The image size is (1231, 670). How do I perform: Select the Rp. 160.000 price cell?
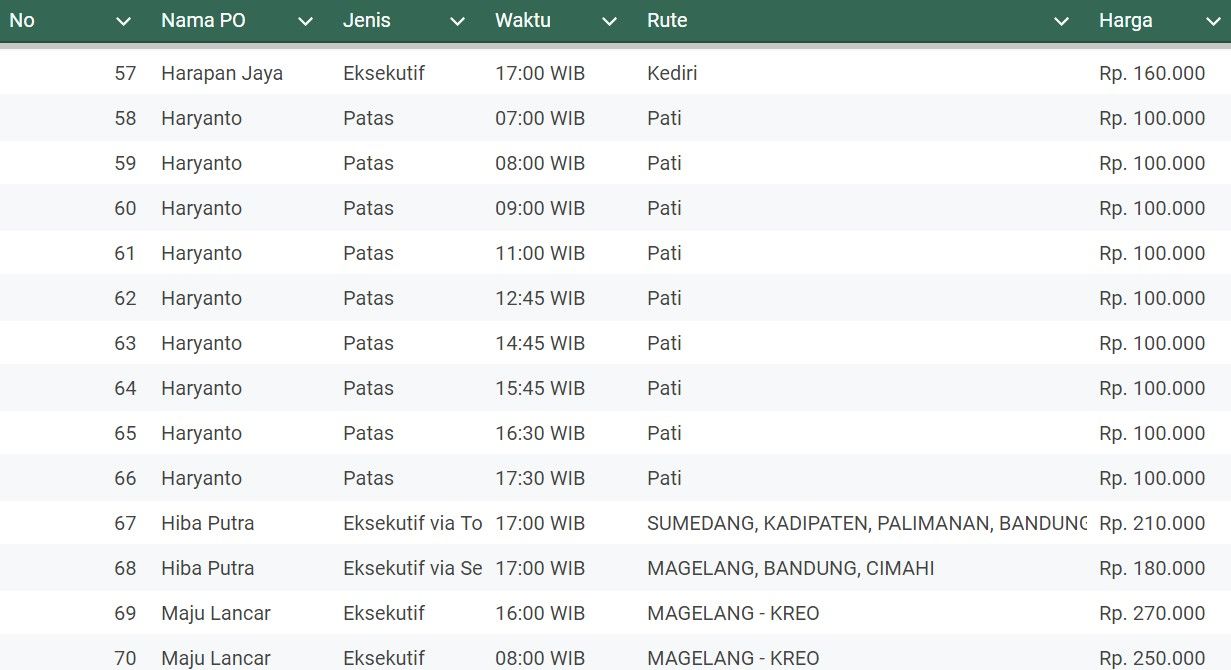tap(1152, 73)
